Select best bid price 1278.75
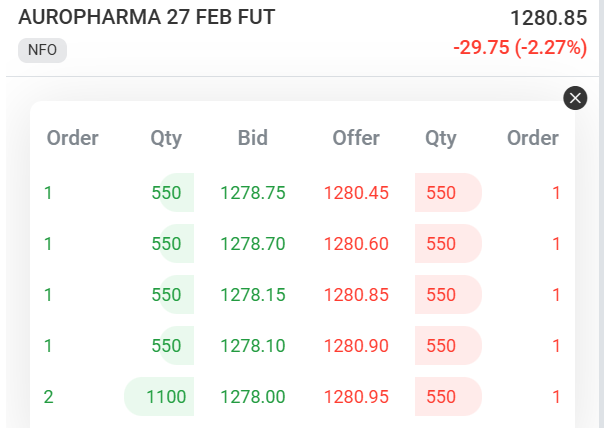The image size is (604, 428). (x=253, y=193)
